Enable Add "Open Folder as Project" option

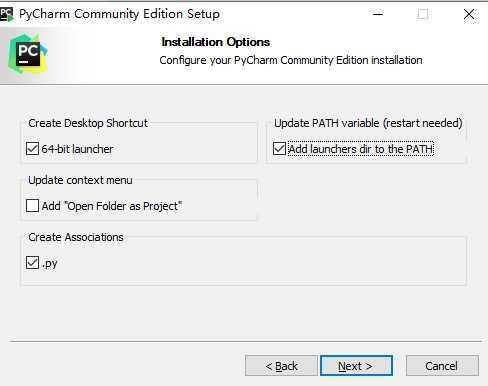point(32,206)
